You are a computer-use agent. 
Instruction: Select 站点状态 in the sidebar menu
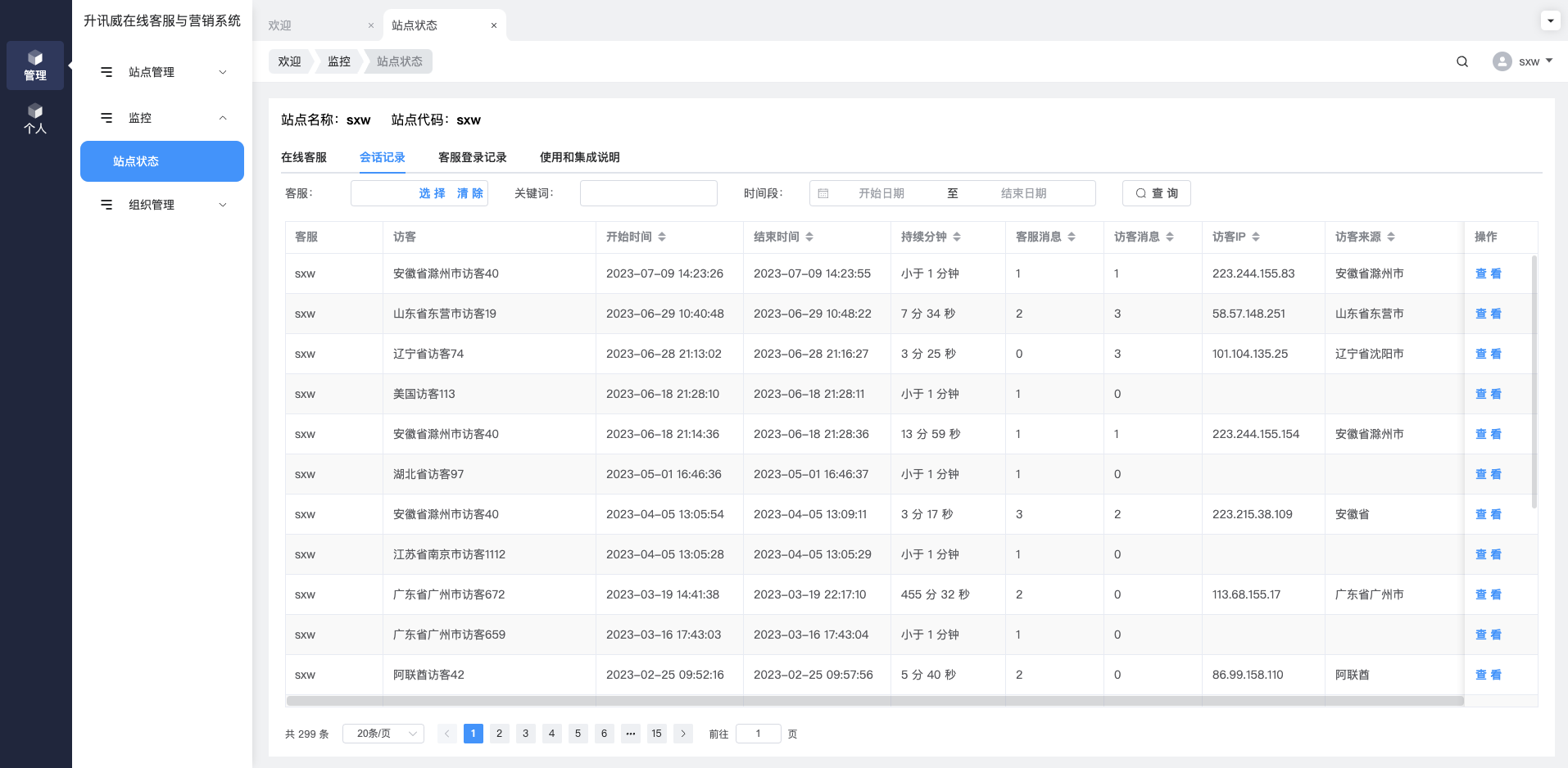162,161
